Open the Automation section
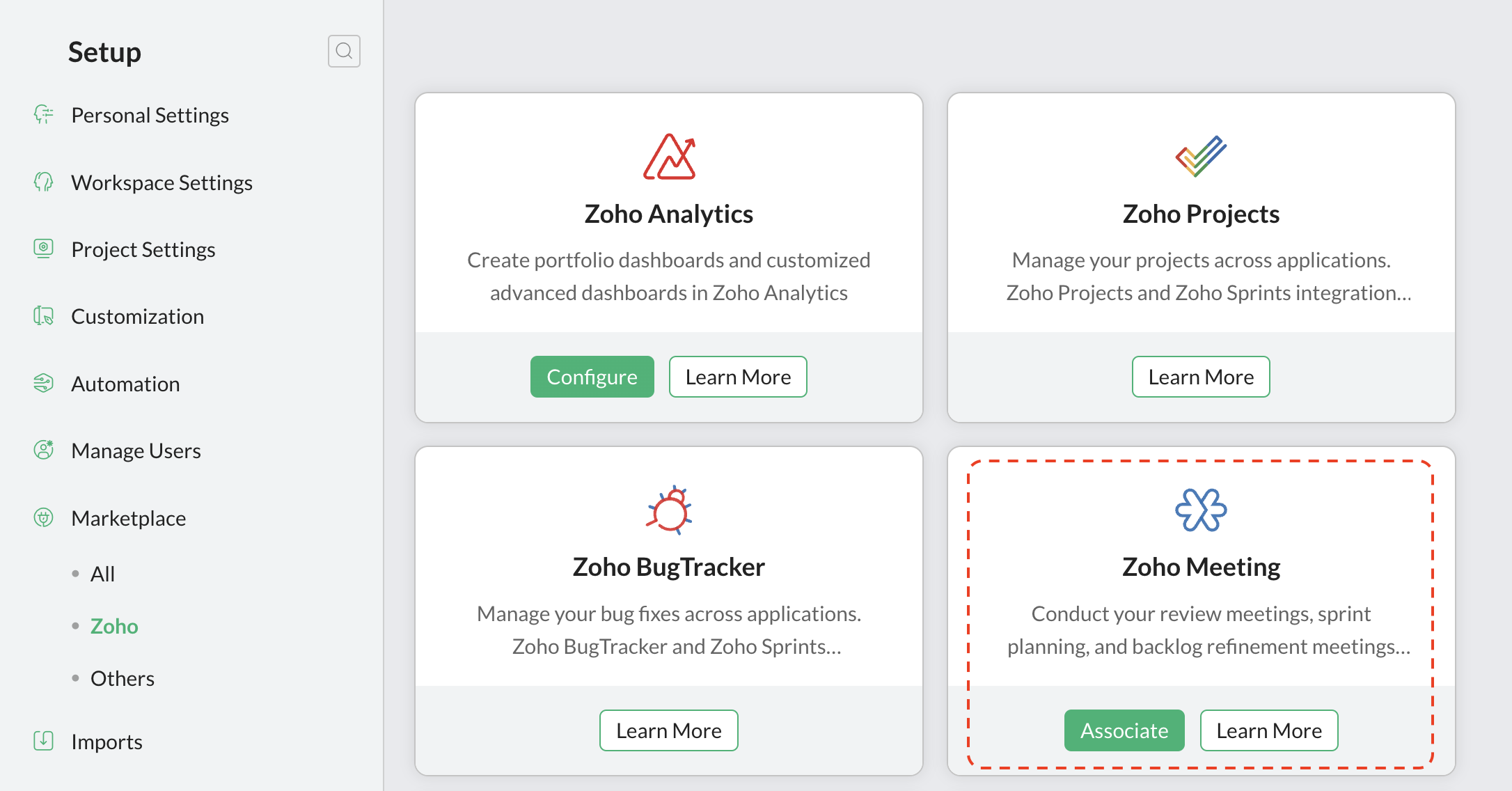This screenshot has width=1512, height=791. tap(125, 384)
